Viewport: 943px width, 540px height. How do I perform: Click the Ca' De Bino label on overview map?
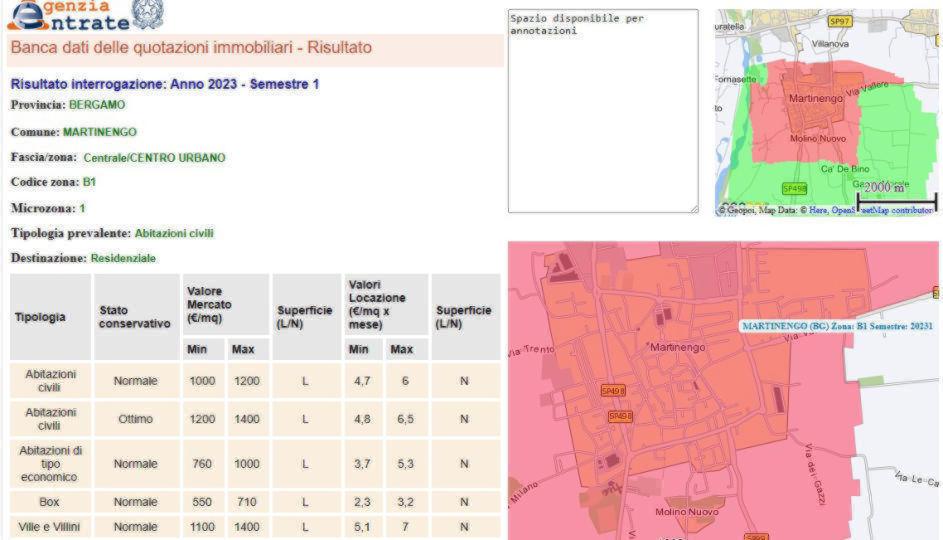coord(845,169)
